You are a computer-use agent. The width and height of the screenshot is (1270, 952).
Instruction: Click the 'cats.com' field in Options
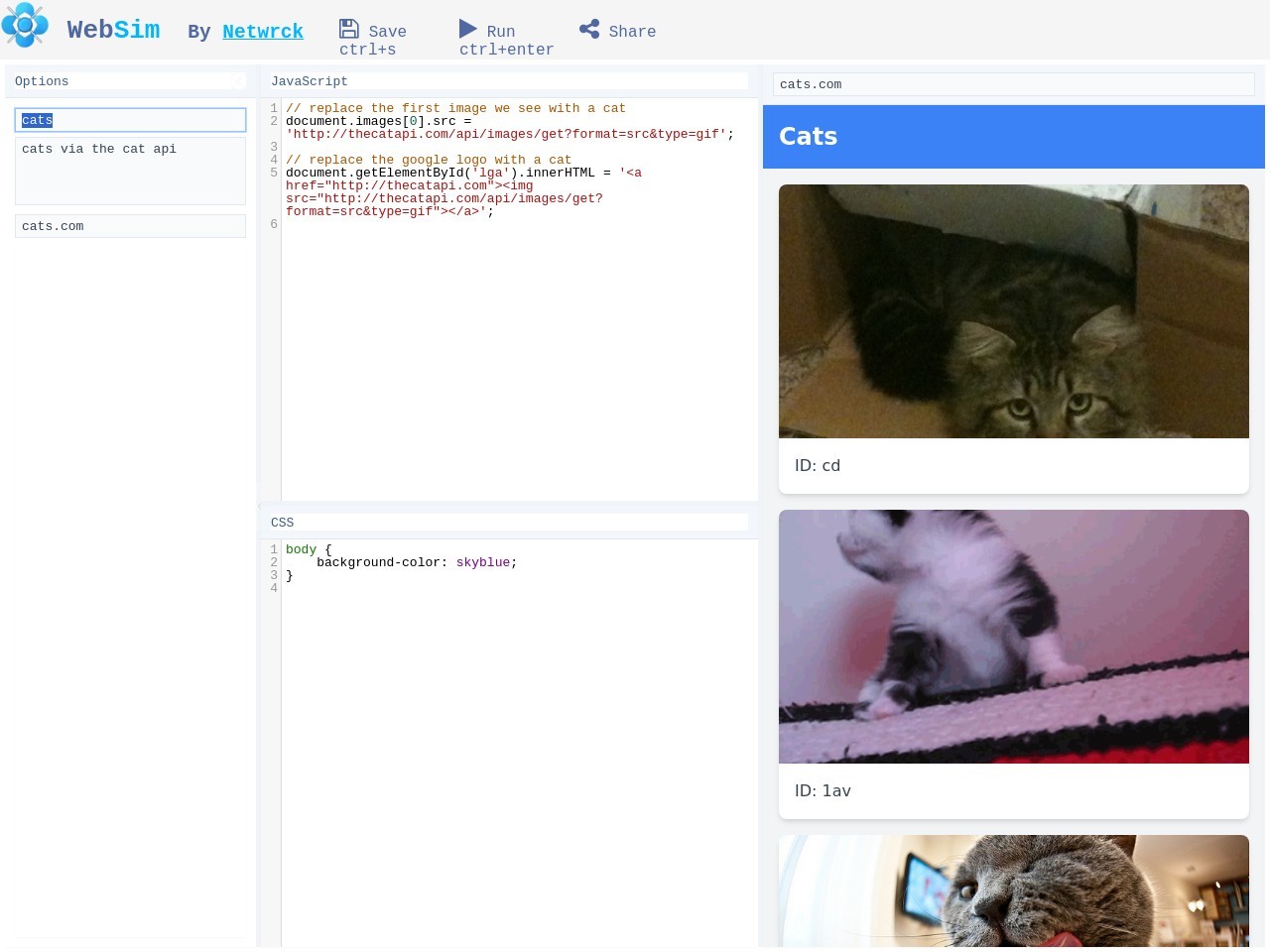pyautogui.click(x=130, y=226)
